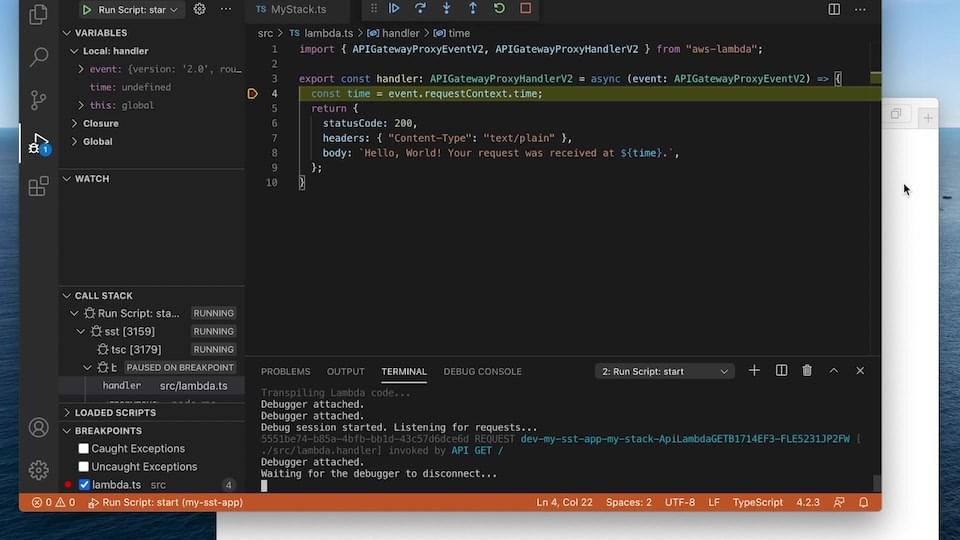
Task: Kill terminal with trash icon
Action: [807, 371]
